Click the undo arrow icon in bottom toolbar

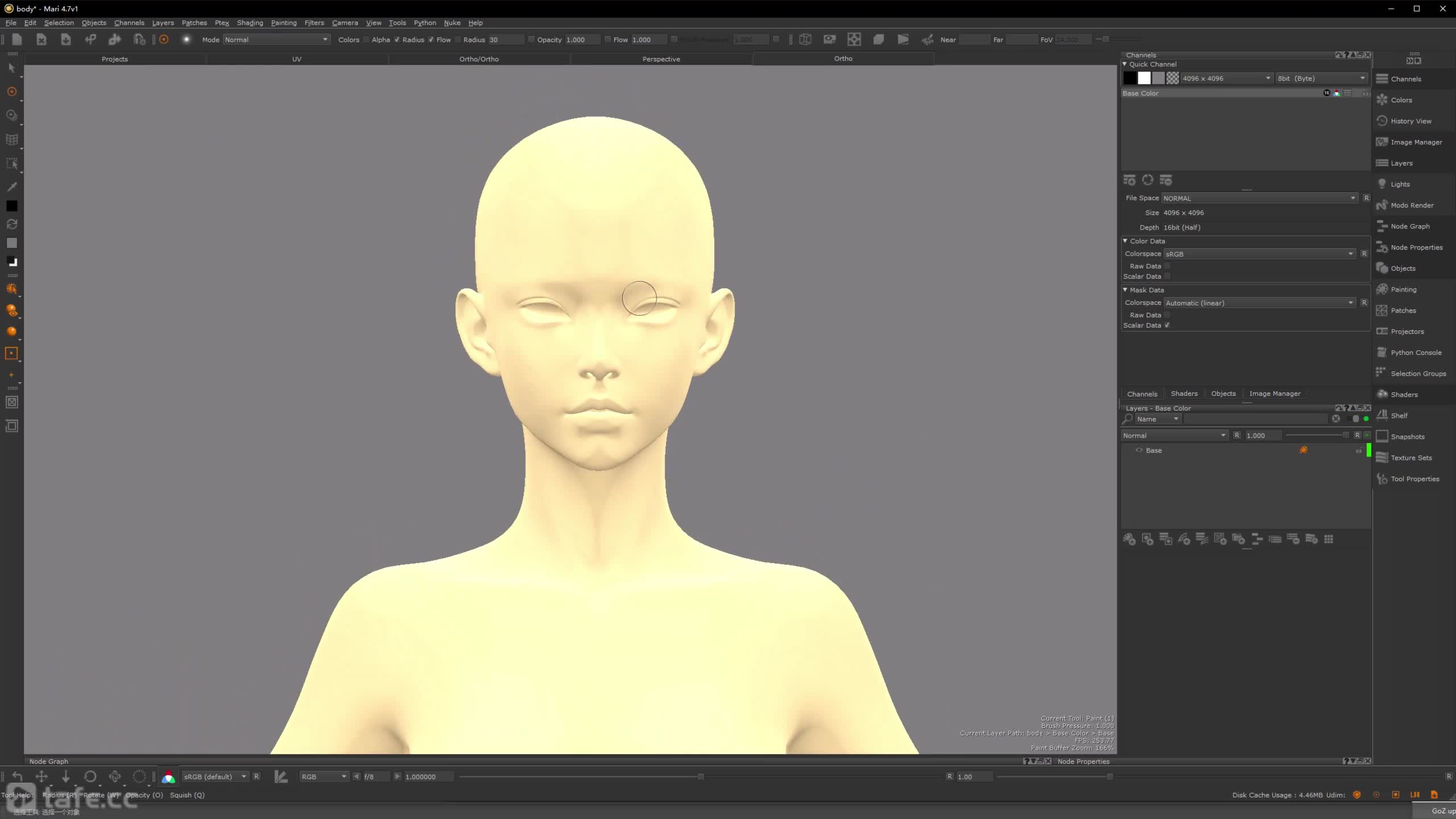point(17,776)
